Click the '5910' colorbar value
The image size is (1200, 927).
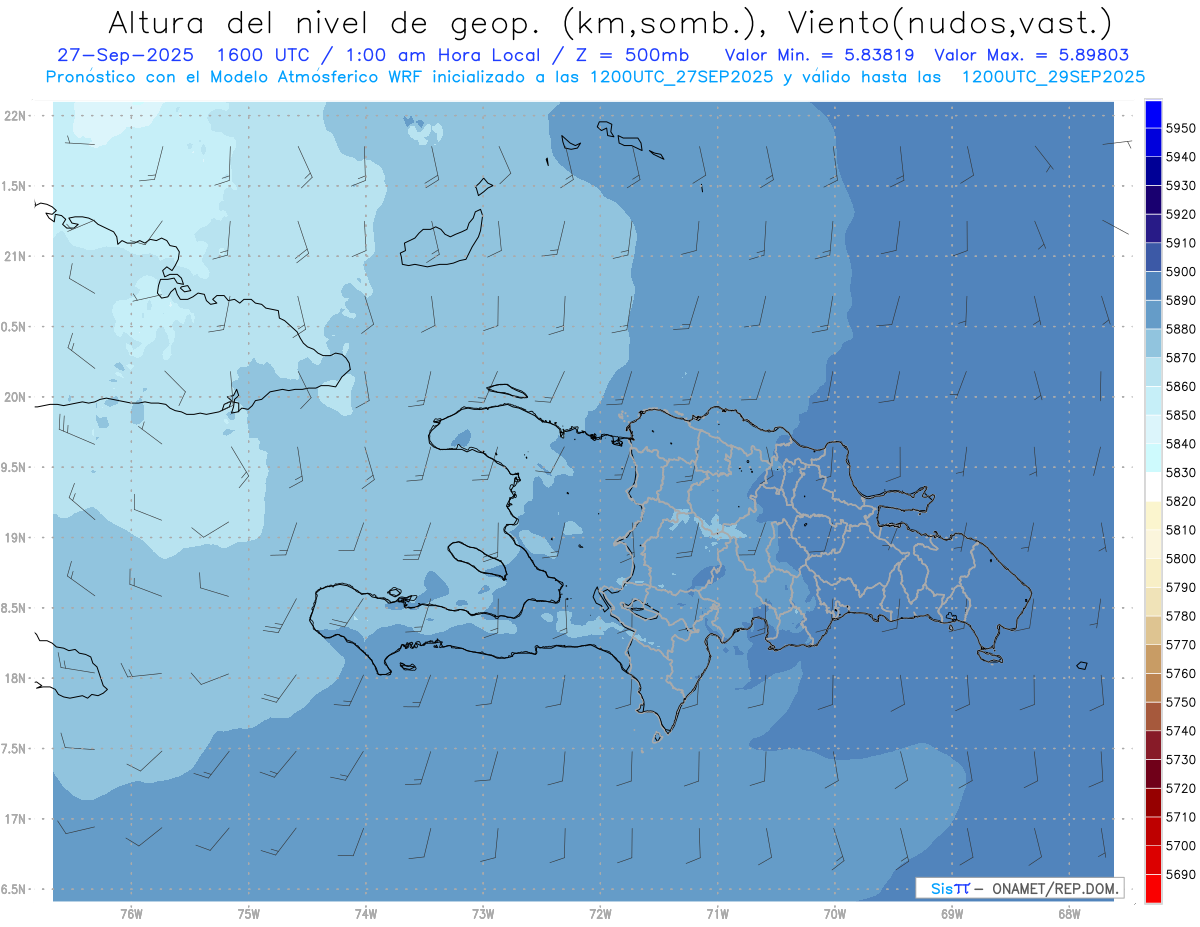(1181, 243)
